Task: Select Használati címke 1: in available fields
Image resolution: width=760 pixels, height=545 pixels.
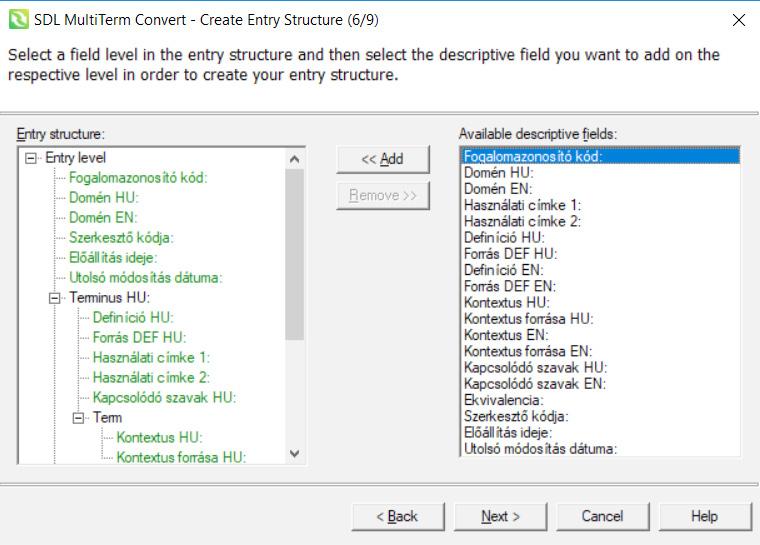Action: click(600, 205)
